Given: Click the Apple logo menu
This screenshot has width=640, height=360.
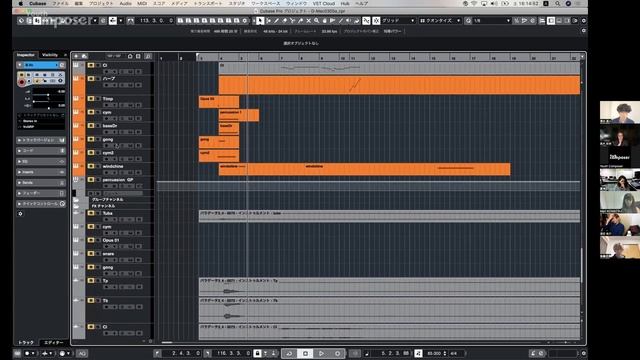Looking at the screenshot, I should [x=20, y=3].
